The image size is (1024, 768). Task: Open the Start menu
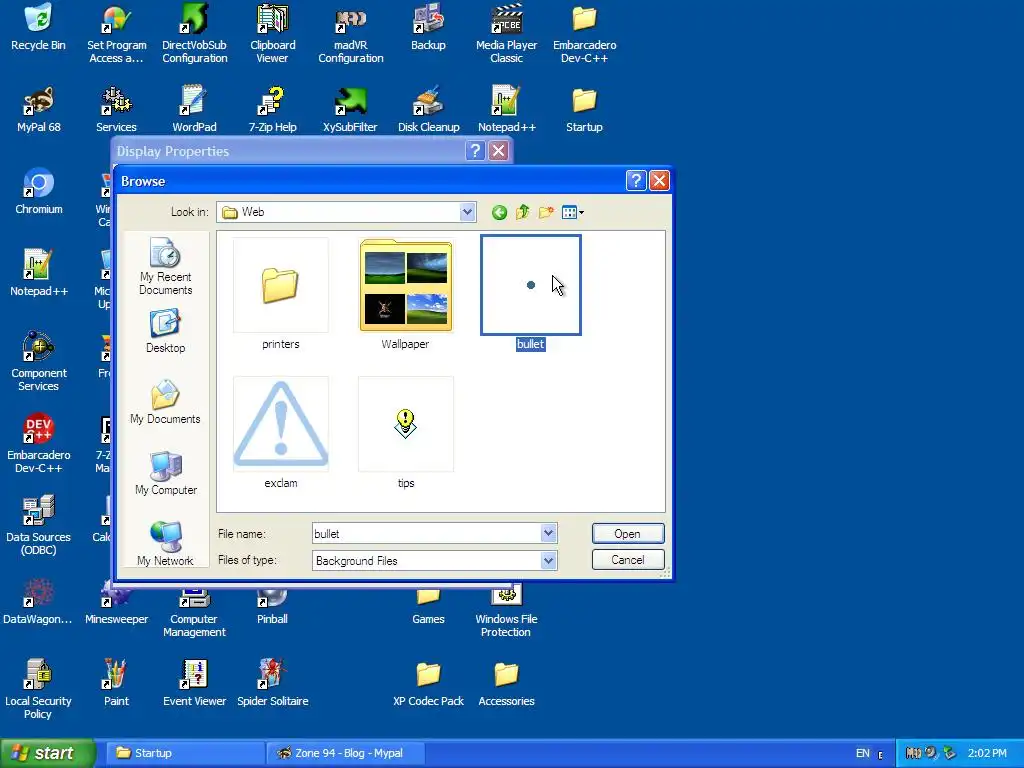(x=47, y=753)
